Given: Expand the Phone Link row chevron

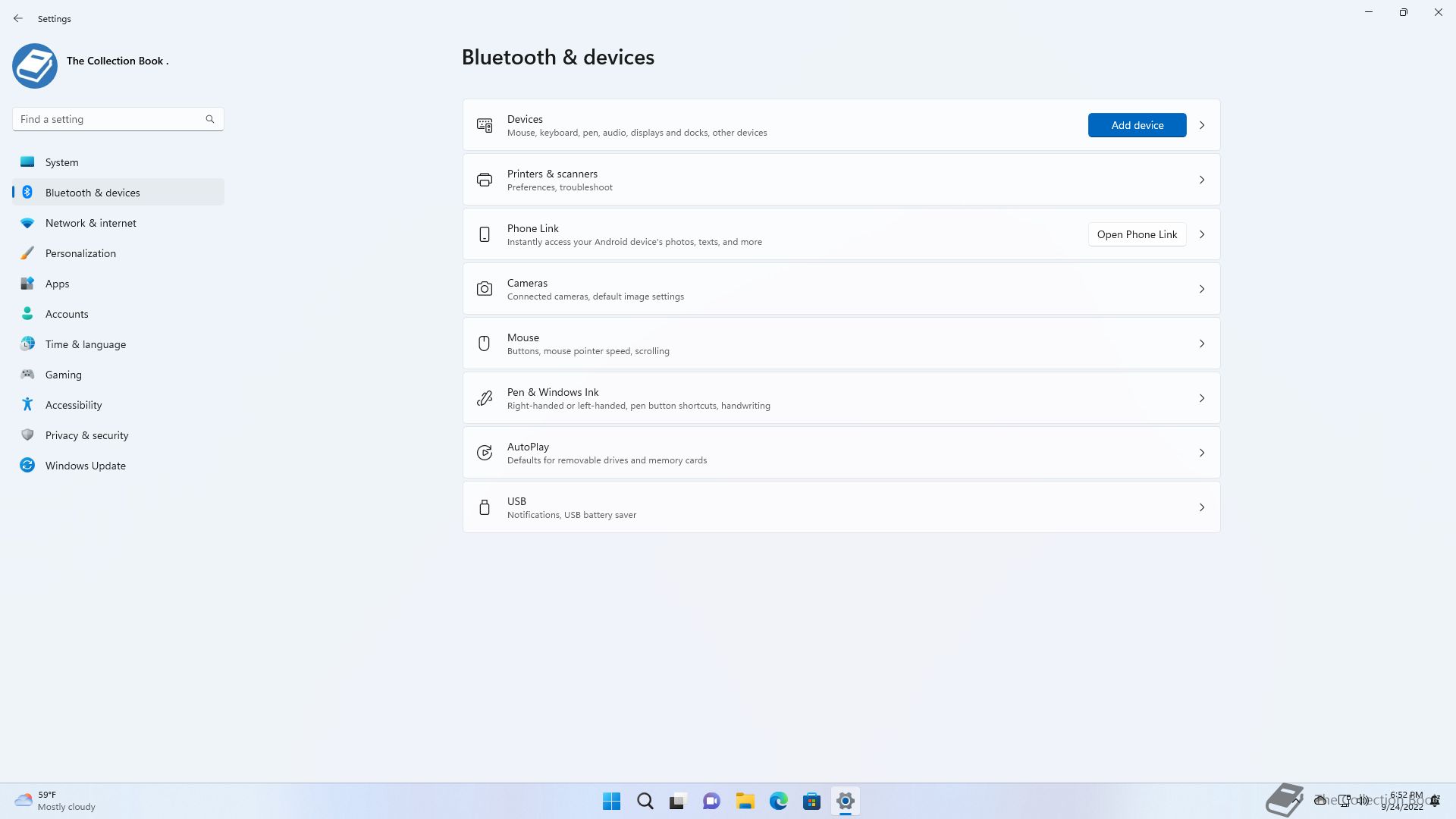Looking at the screenshot, I should point(1202,234).
